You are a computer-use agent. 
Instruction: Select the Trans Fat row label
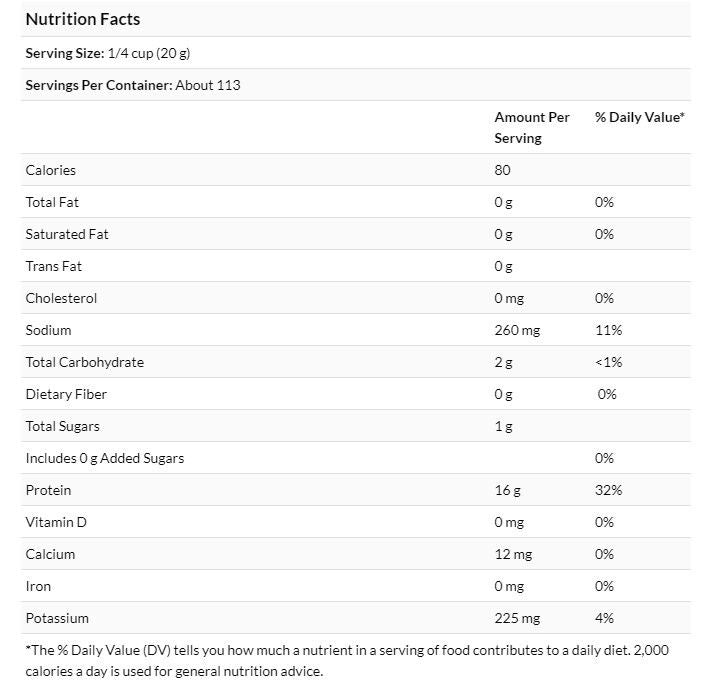click(x=54, y=266)
